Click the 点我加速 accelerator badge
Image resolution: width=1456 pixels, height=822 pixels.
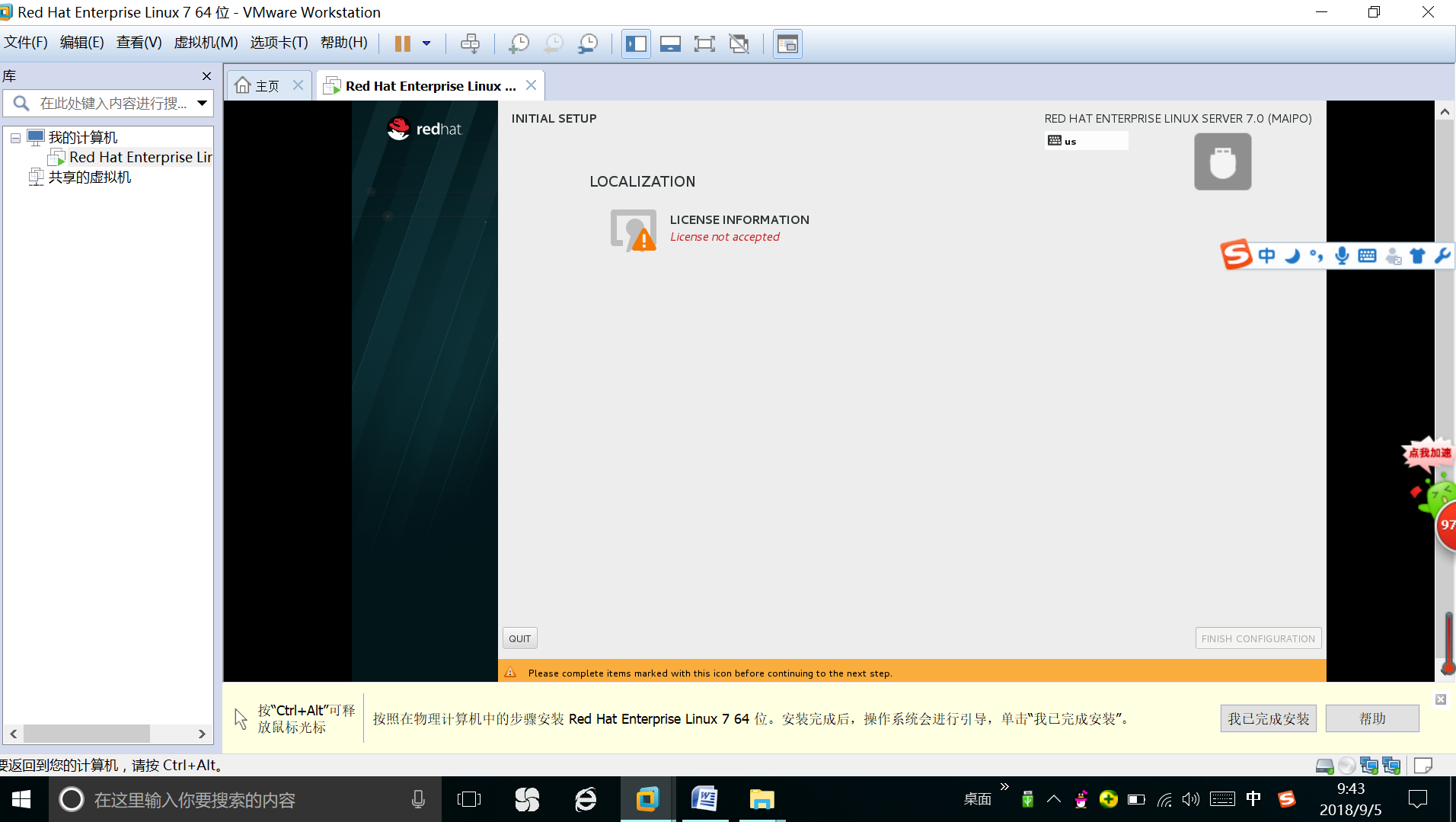click(1429, 453)
